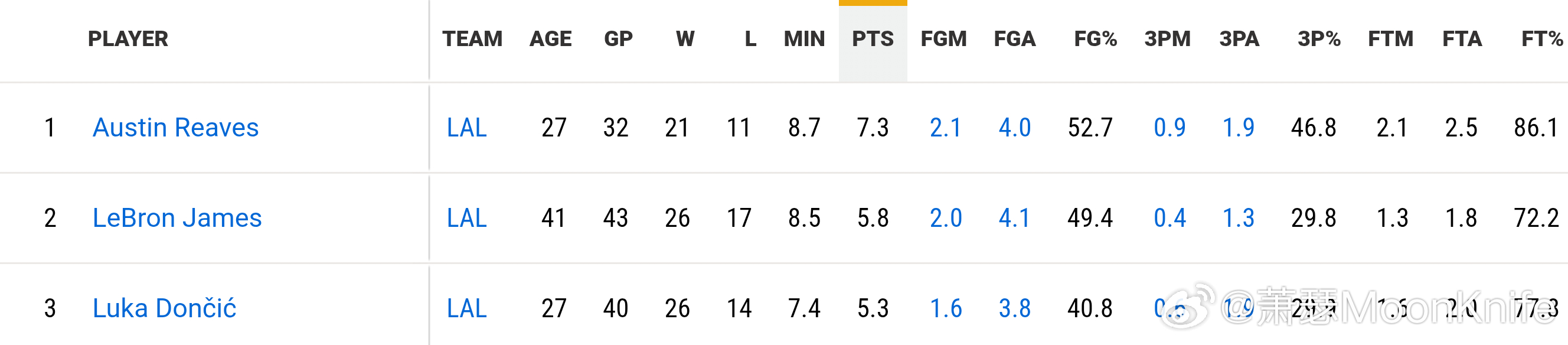The image size is (1568, 345).
Task: Sort by AGE column header
Action: [x=550, y=39]
